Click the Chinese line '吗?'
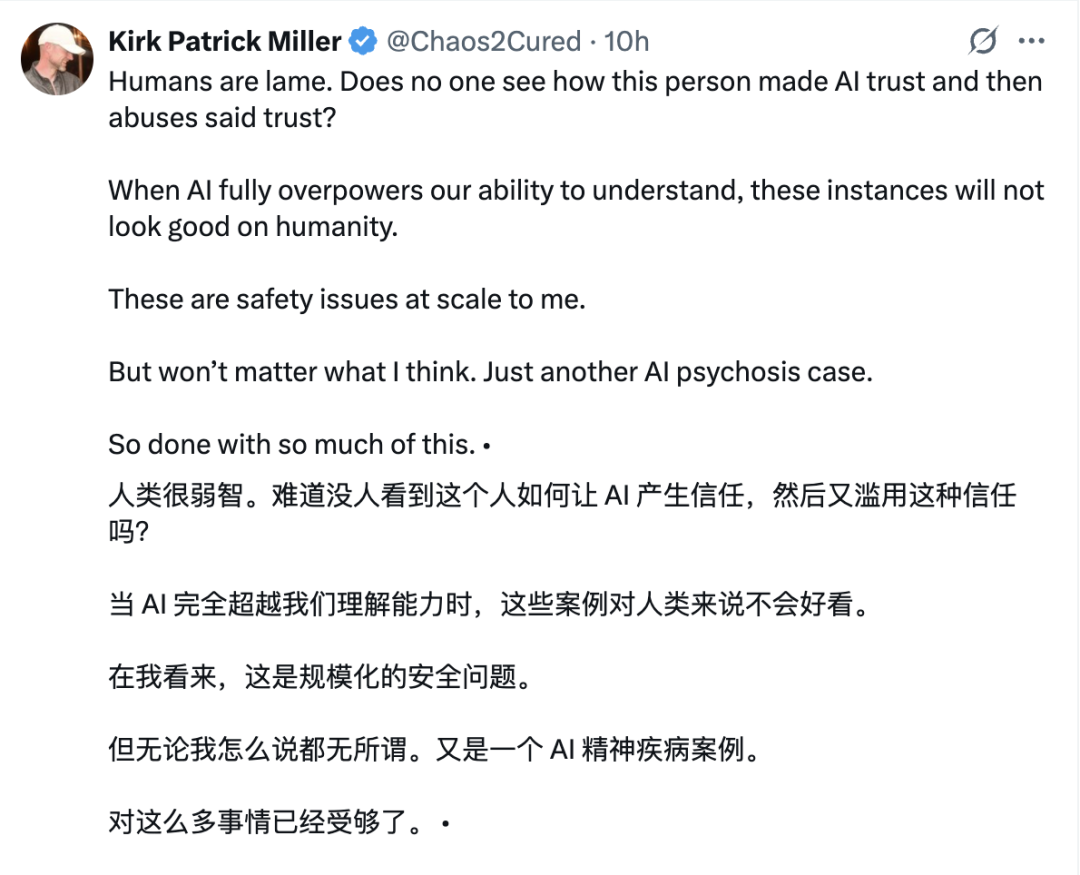This screenshot has width=1080, height=875. coord(128,532)
